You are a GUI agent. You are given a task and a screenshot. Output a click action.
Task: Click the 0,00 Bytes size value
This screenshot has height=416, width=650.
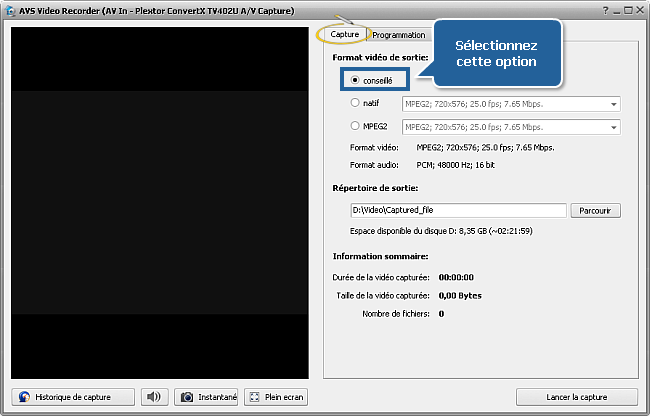[460, 295]
